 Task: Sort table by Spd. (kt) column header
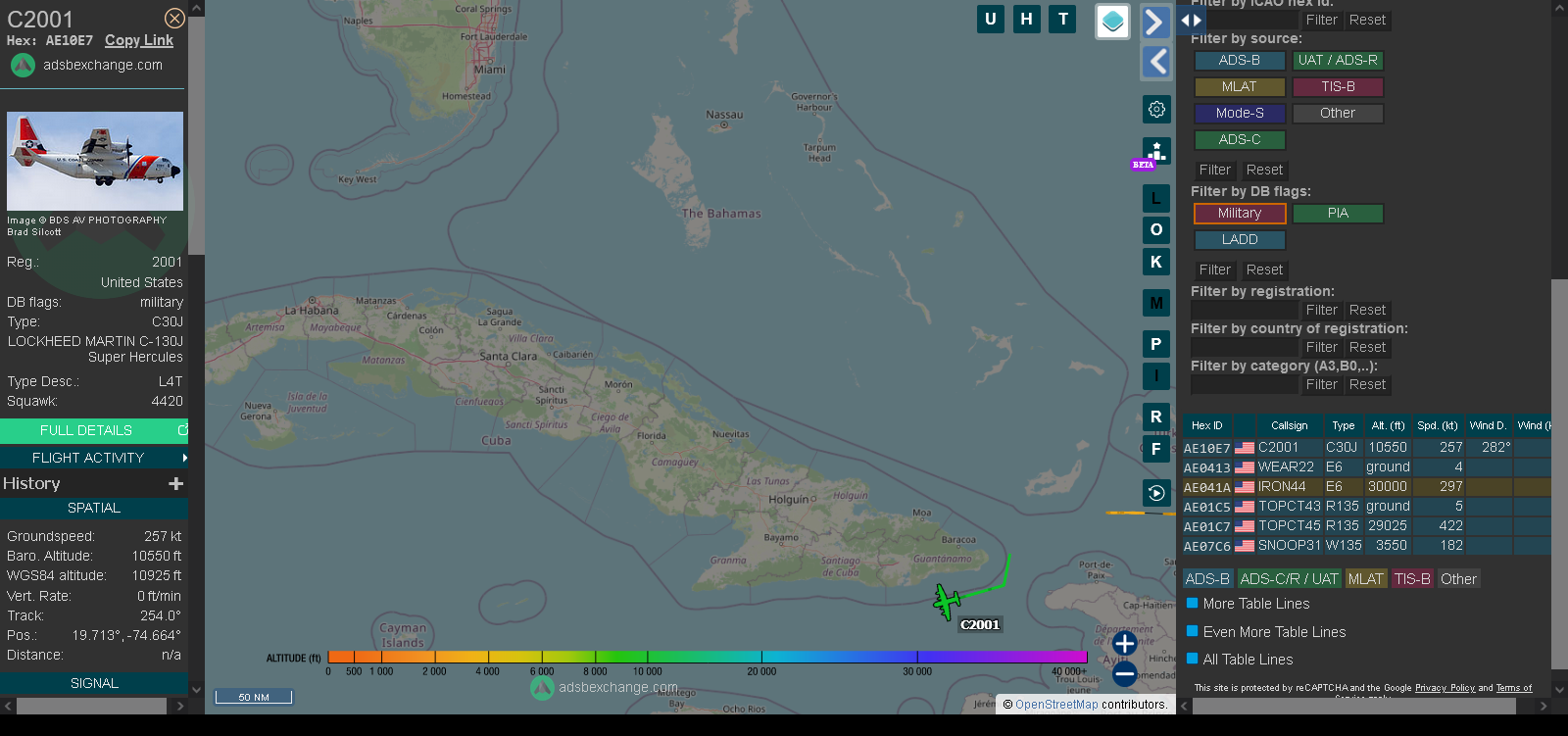pos(1438,425)
